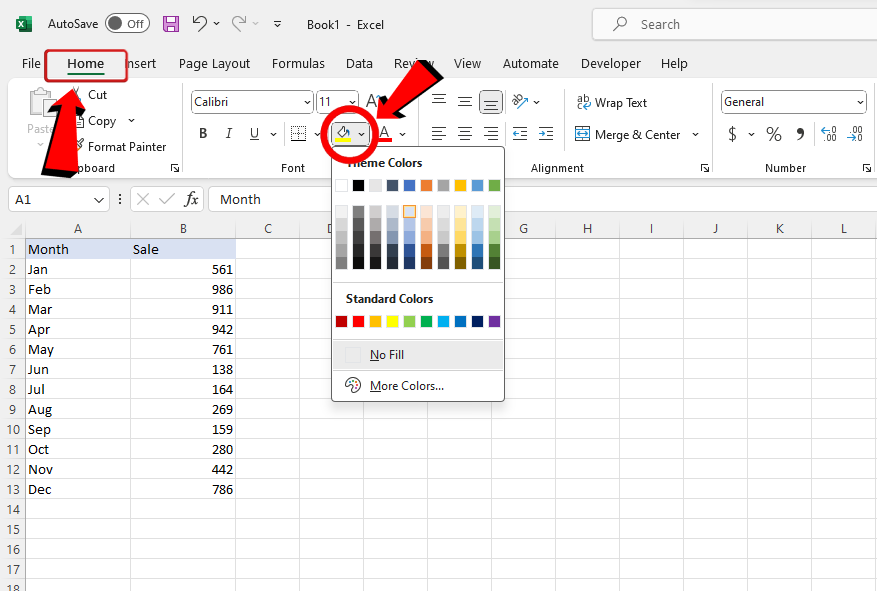Image resolution: width=877 pixels, height=591 pixels.
Task: Open the Calibri font name dropdown
Action: (x=306, y=102)
